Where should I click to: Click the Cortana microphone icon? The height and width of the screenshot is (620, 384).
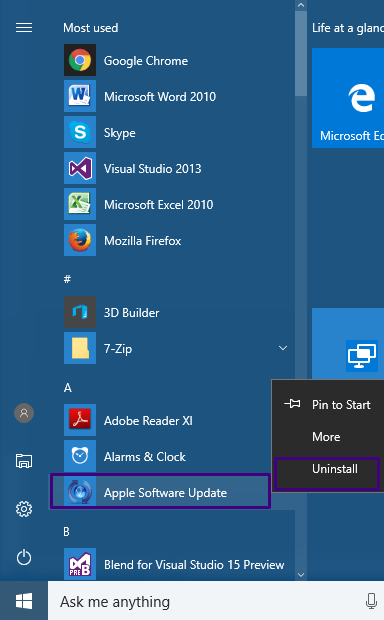pyautogui.click(x=371, y=601)
